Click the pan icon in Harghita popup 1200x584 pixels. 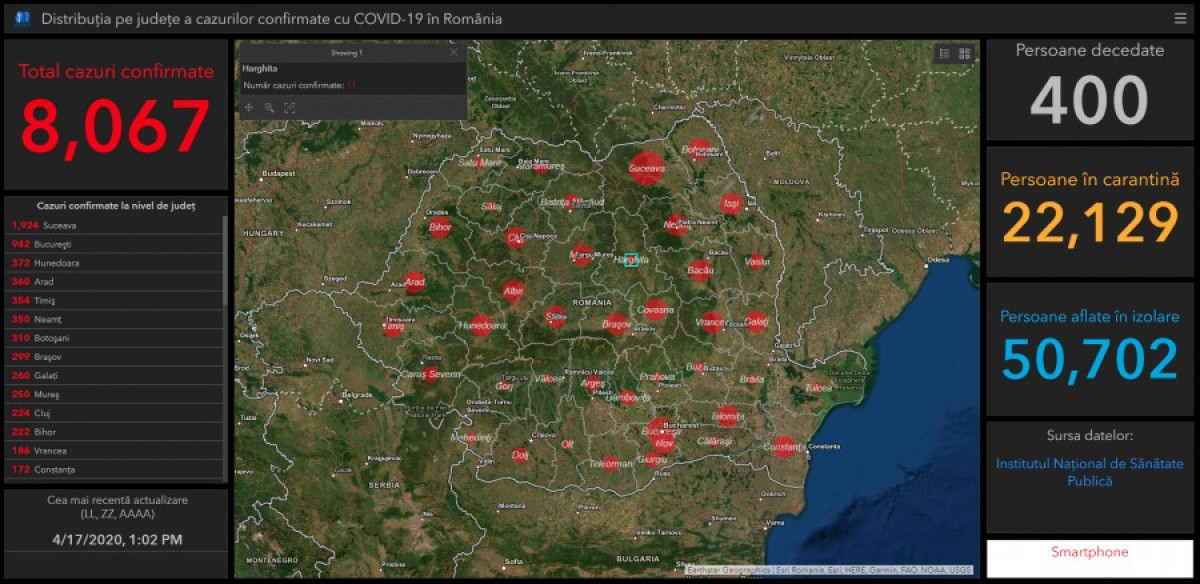pos(249,107)
